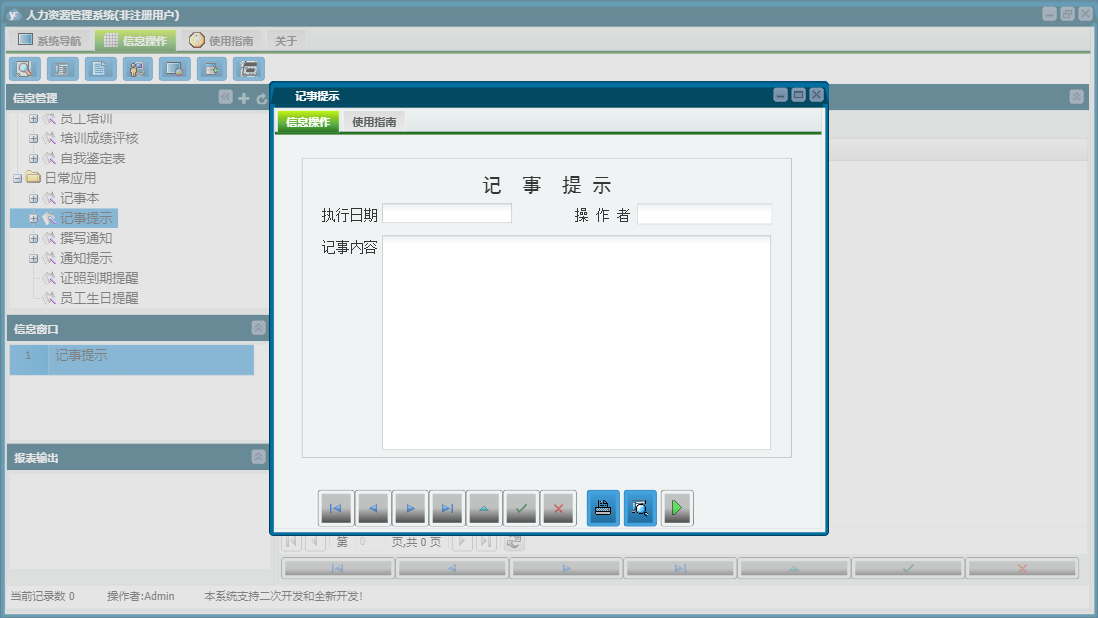
Task: Select 记事本 item in tree
Action: [x=79, y=199]
